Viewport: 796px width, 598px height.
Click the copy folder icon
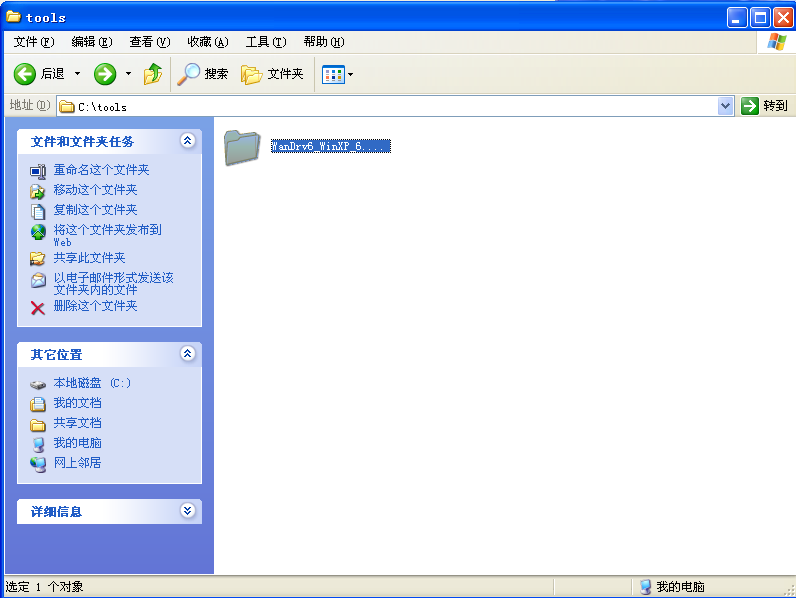point(38,211)
